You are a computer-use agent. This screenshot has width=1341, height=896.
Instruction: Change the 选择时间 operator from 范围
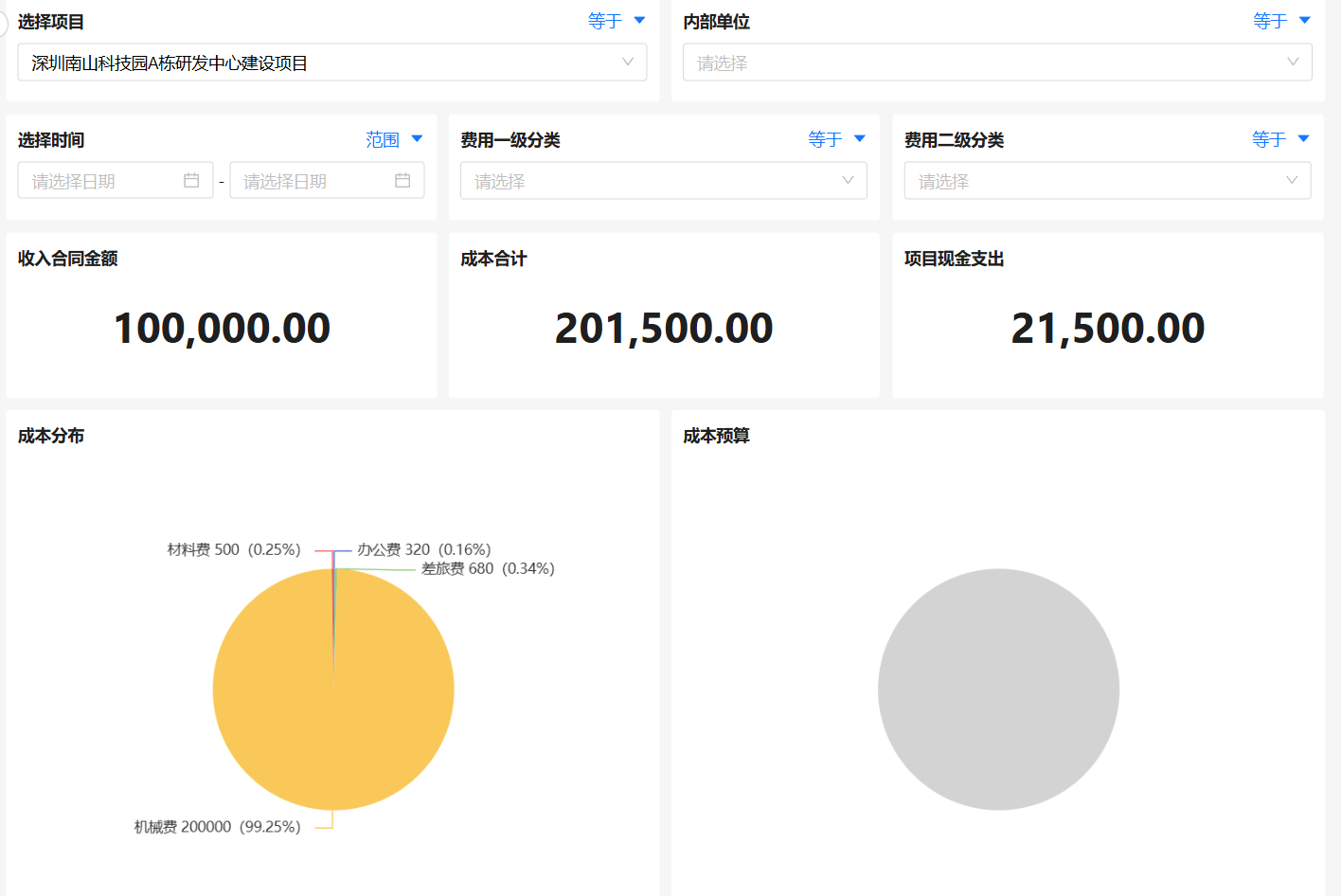[x=394, y=139]
